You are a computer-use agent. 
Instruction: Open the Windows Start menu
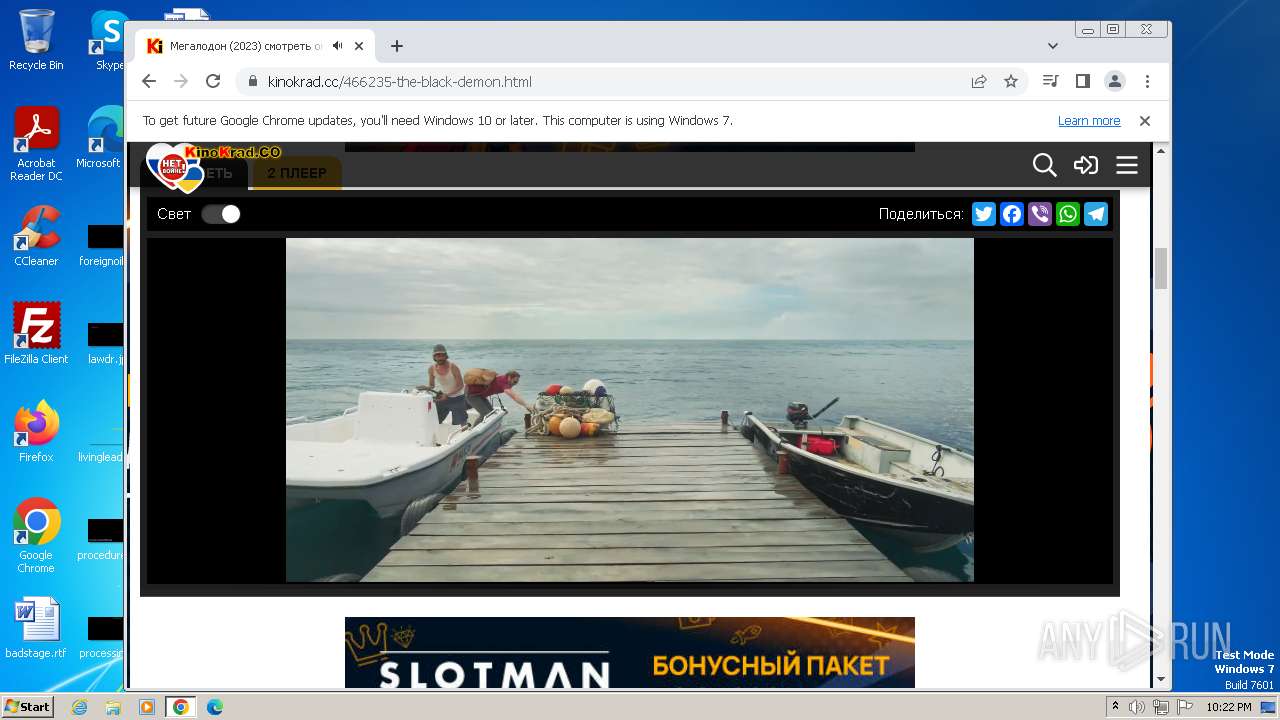click(x=27, y=706)
